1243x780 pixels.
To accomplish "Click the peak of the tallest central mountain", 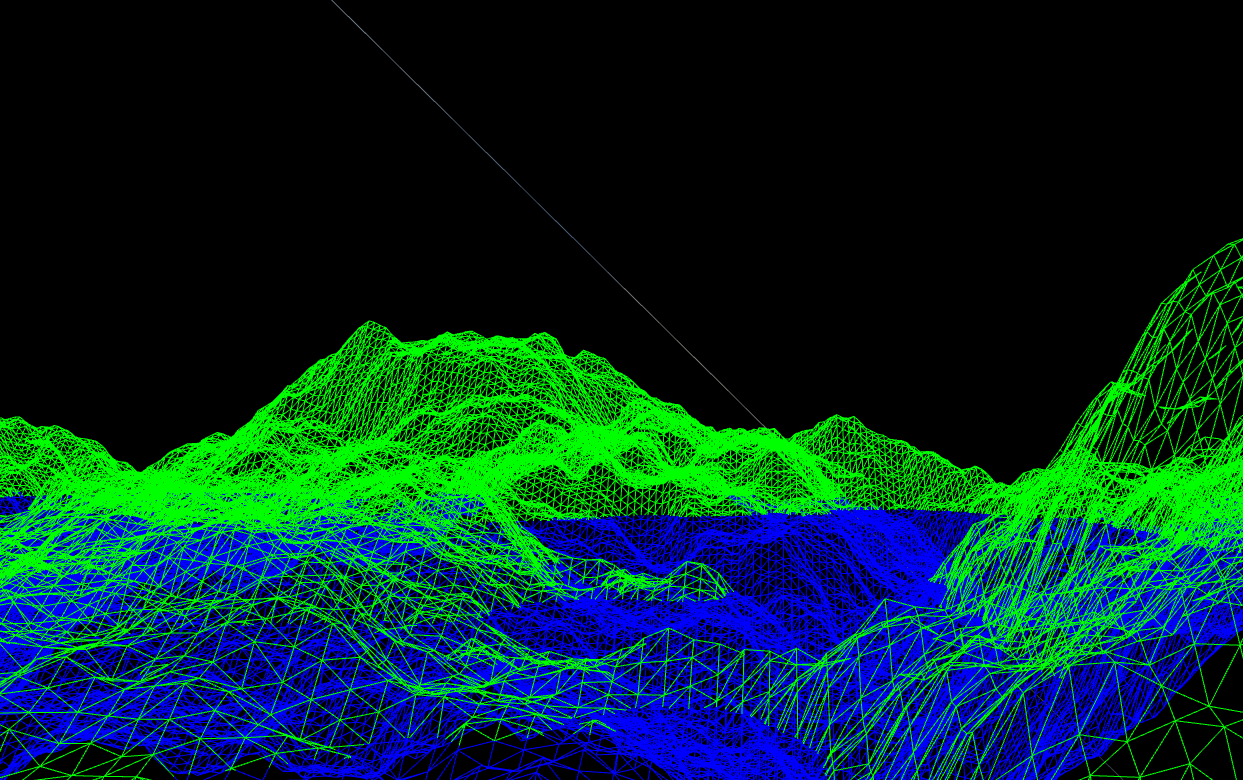I will [x=370, y=324].
